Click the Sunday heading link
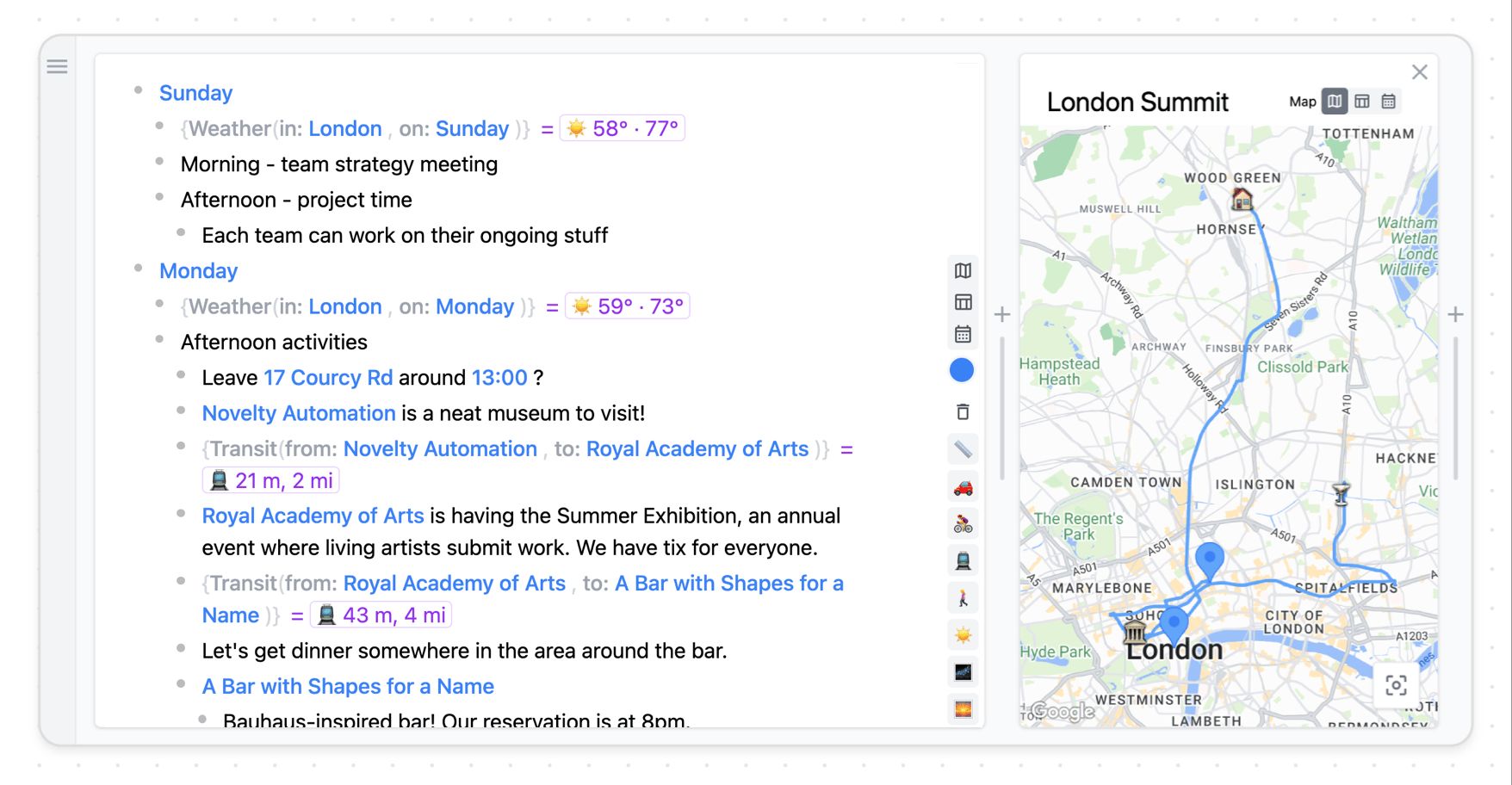Screen dimensions: 1512x785 pos(195,93)
